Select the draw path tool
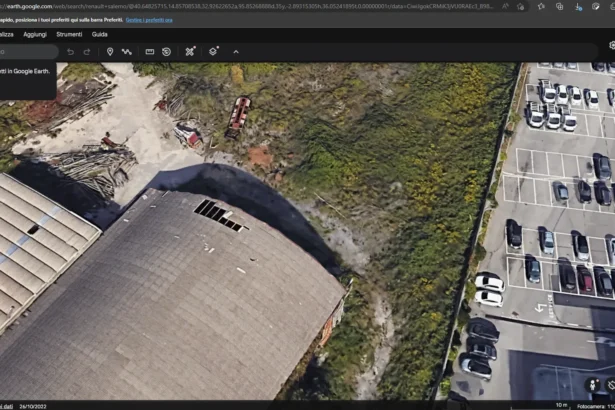The image size is (615, 410). click(127, 51)
